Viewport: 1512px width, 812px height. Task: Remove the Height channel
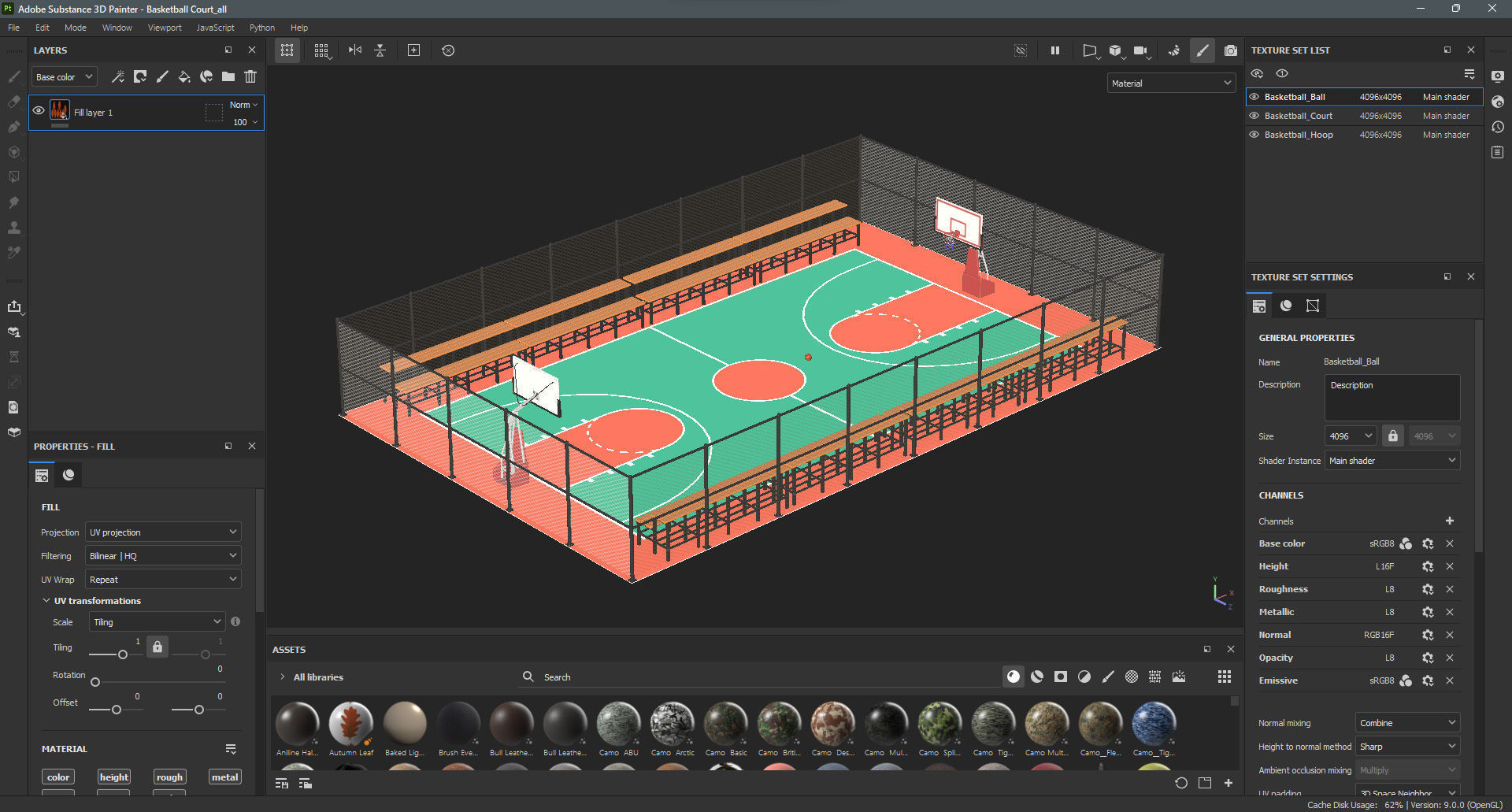pos(1450,566)
